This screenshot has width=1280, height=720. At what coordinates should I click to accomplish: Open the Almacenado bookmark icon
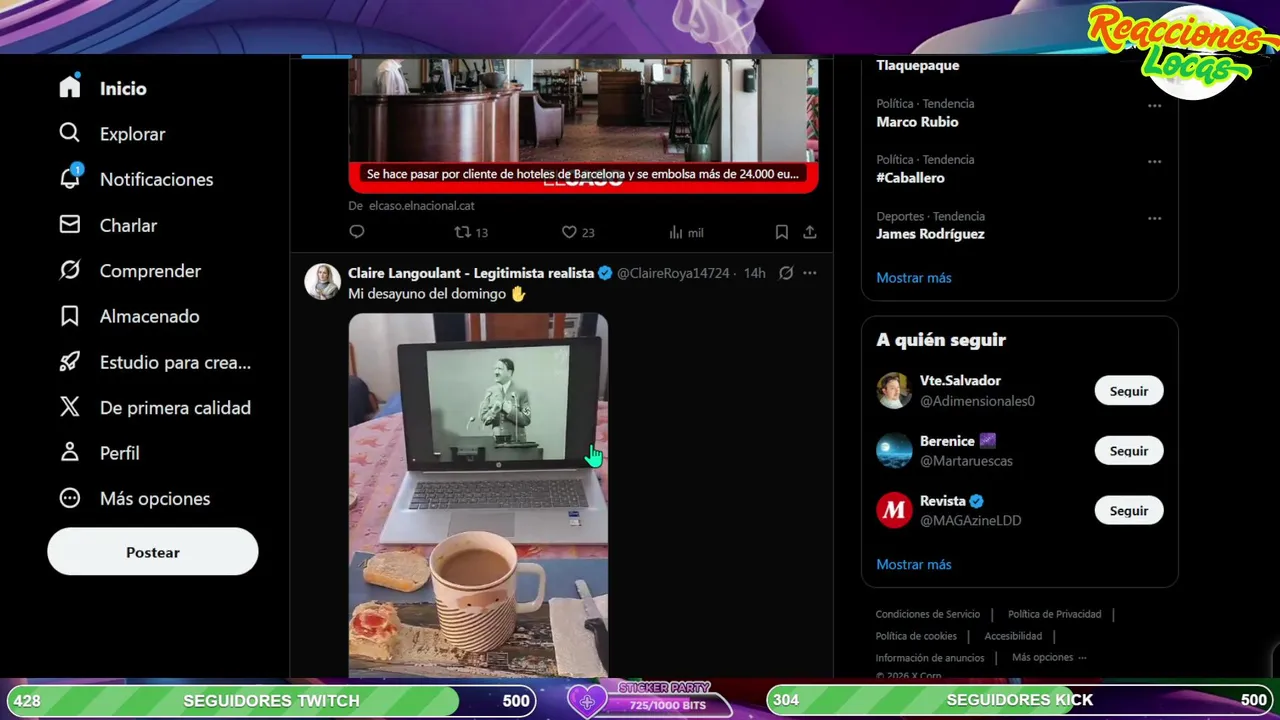tap(69, 316)
